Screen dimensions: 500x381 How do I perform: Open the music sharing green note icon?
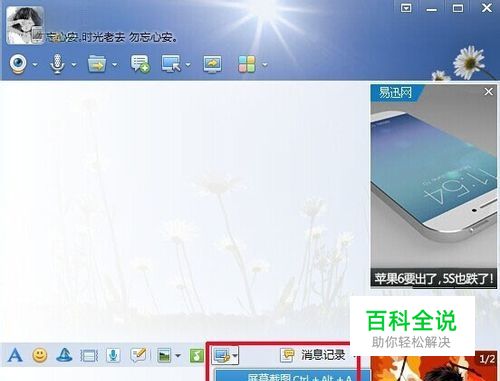pyautogui.click(x=197, y=356)
